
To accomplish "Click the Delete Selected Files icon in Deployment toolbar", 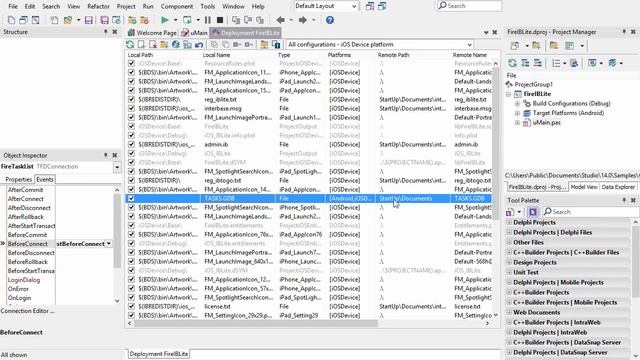I will coord(153,44).
